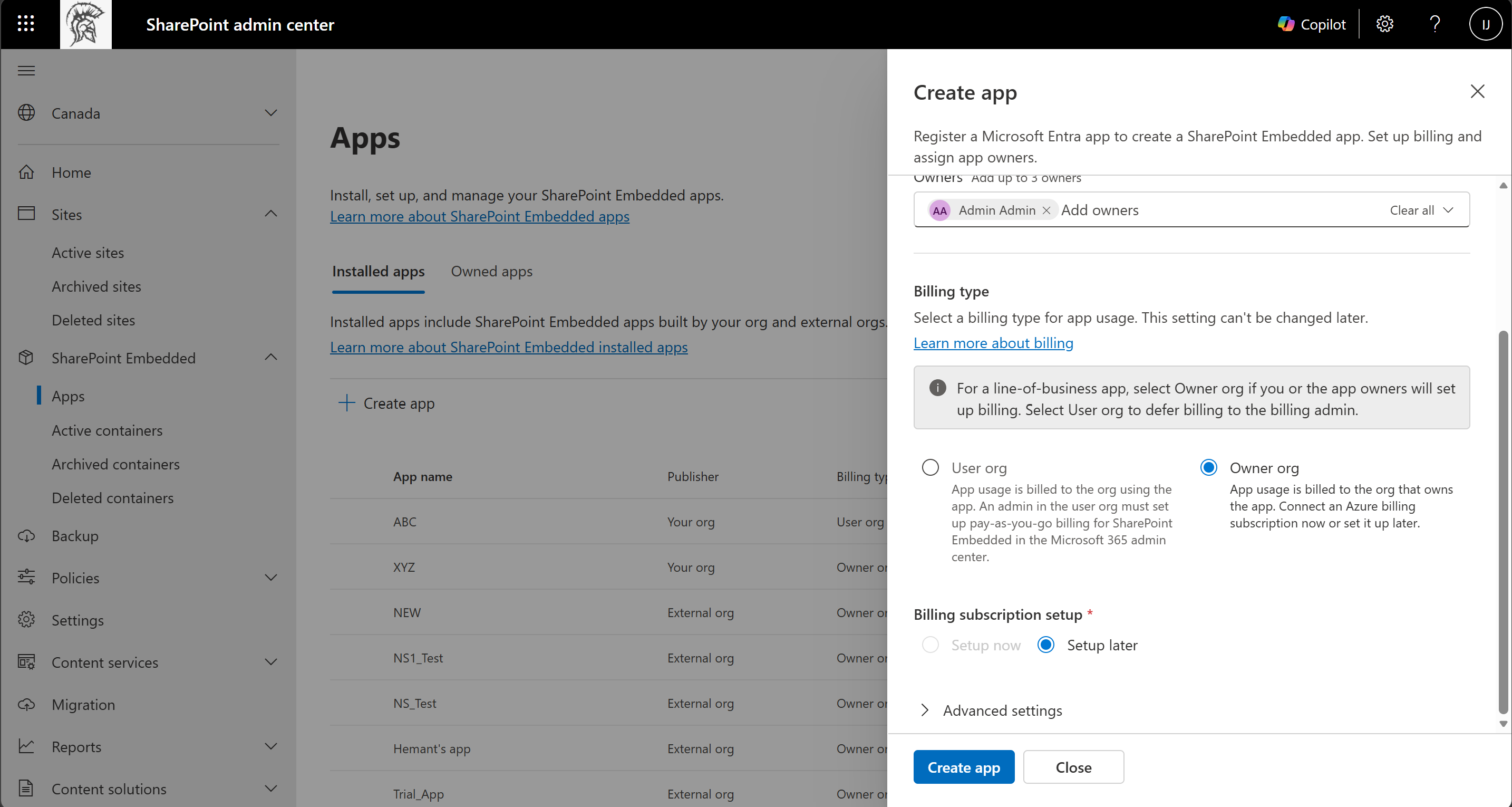Open Learn more about SharePoint Embedded installed apps
1512x807 pixels.
click(509, 347)
